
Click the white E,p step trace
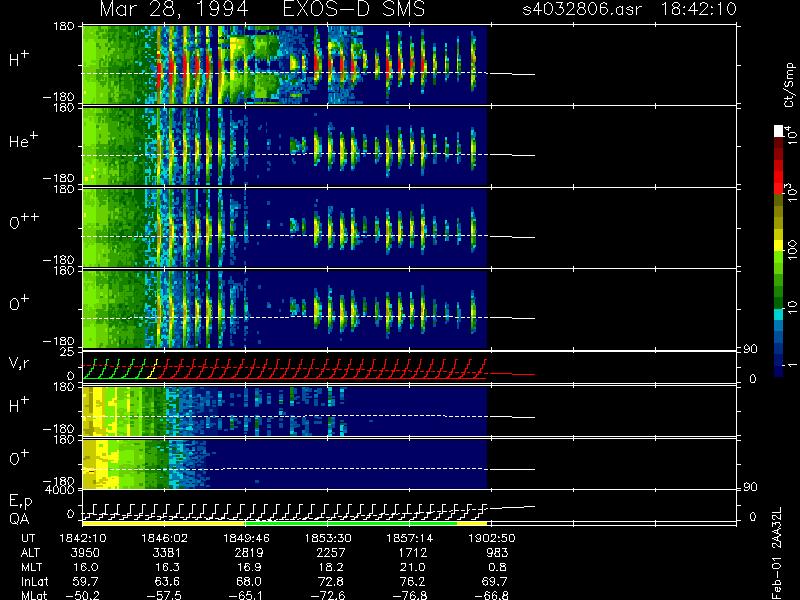(286, 511)
